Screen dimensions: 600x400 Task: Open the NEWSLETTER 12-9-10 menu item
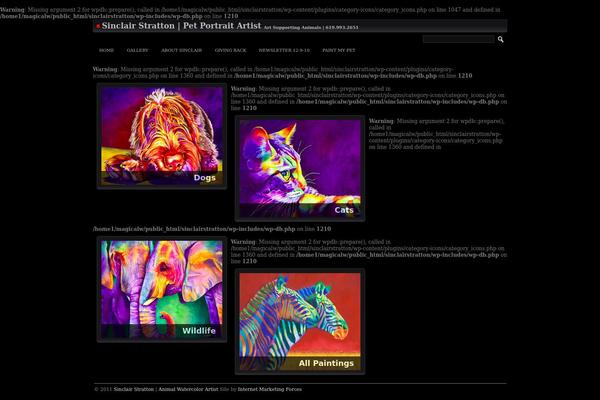(x=284, y=50)
